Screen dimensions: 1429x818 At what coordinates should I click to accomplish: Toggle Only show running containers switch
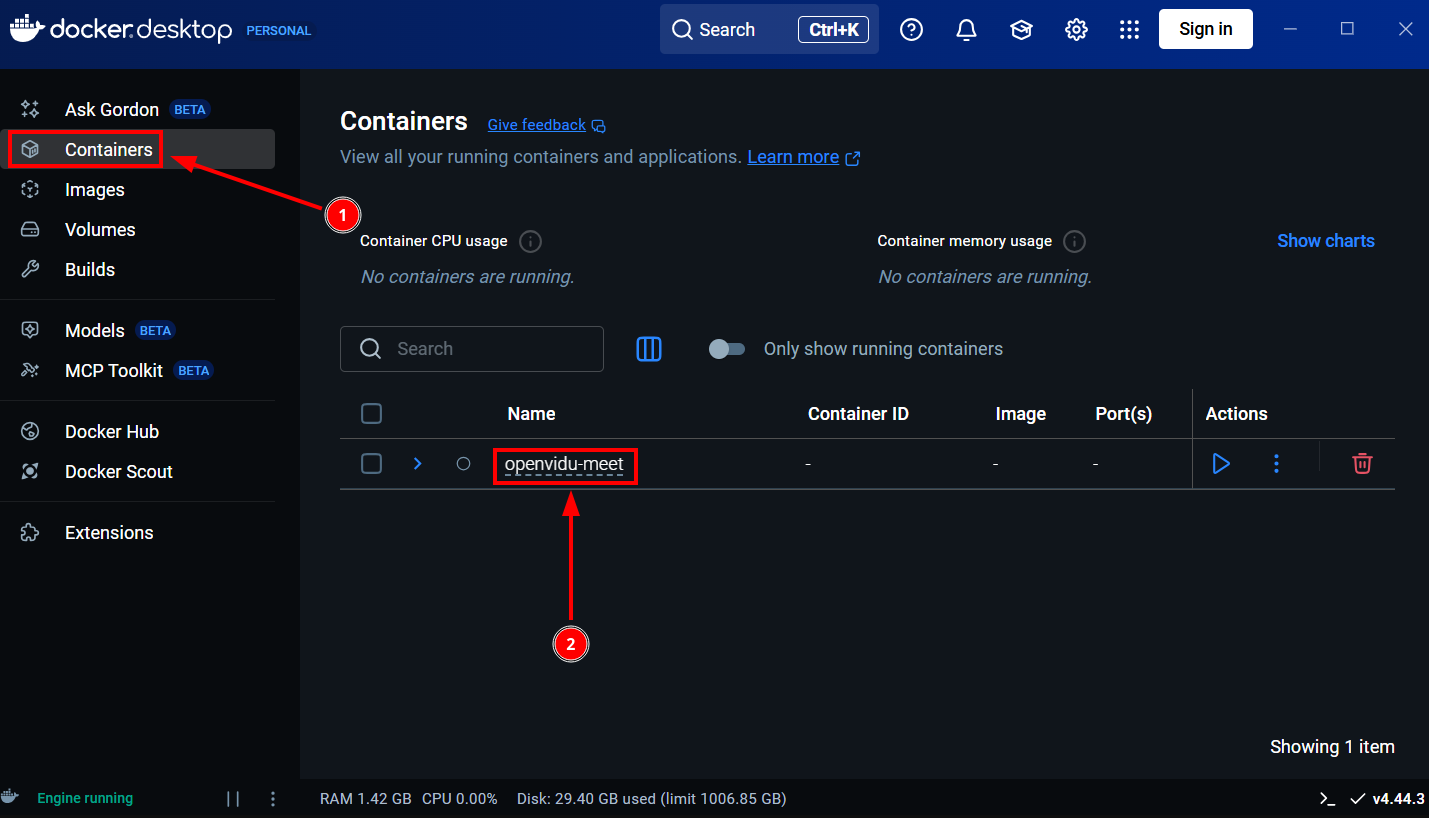[727, 349]
